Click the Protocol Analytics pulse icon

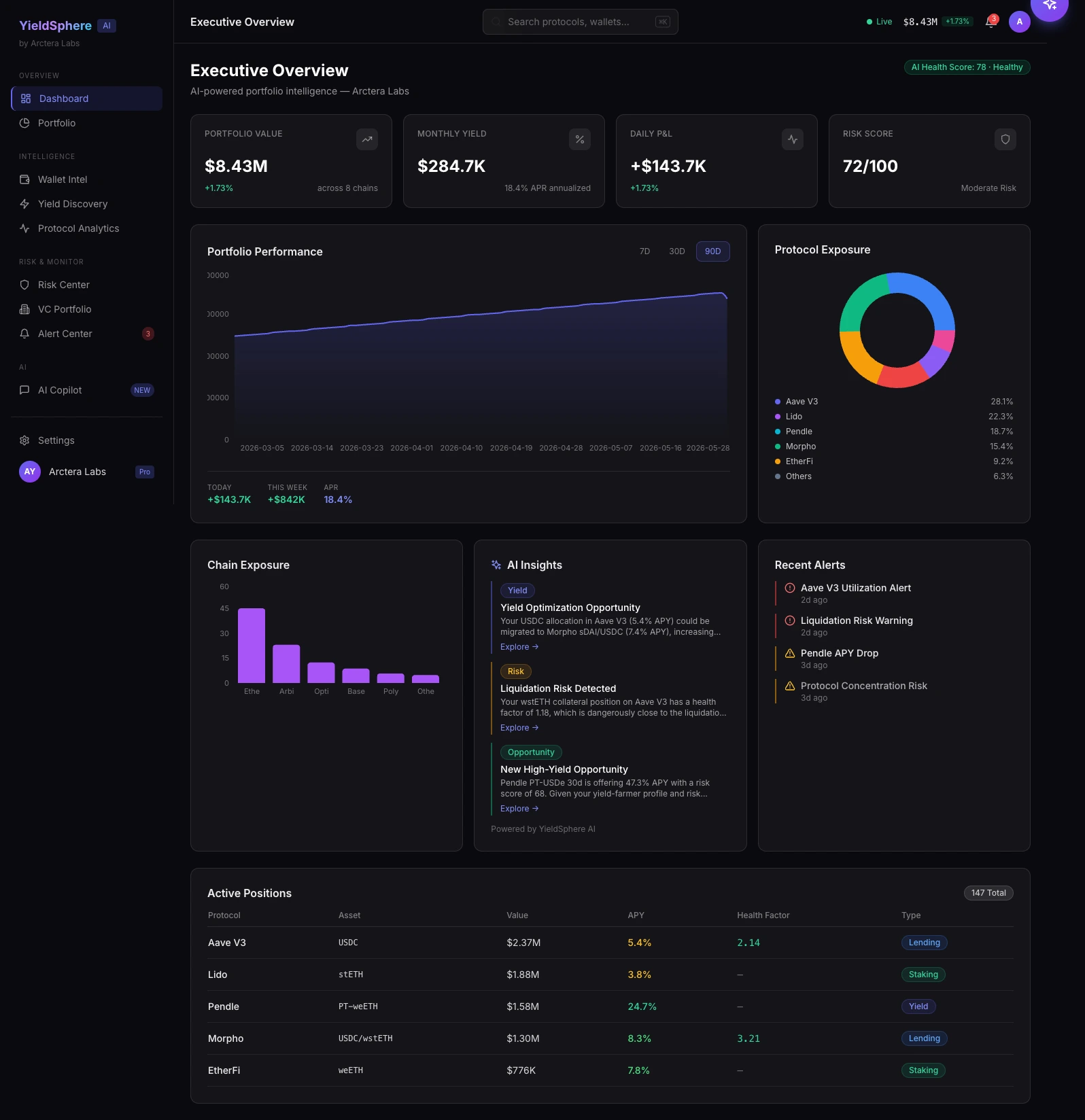click(24, 228)
